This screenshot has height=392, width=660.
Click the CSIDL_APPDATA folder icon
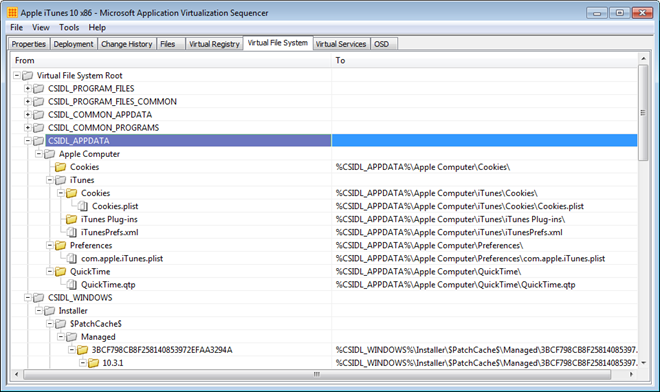(39, 141)
